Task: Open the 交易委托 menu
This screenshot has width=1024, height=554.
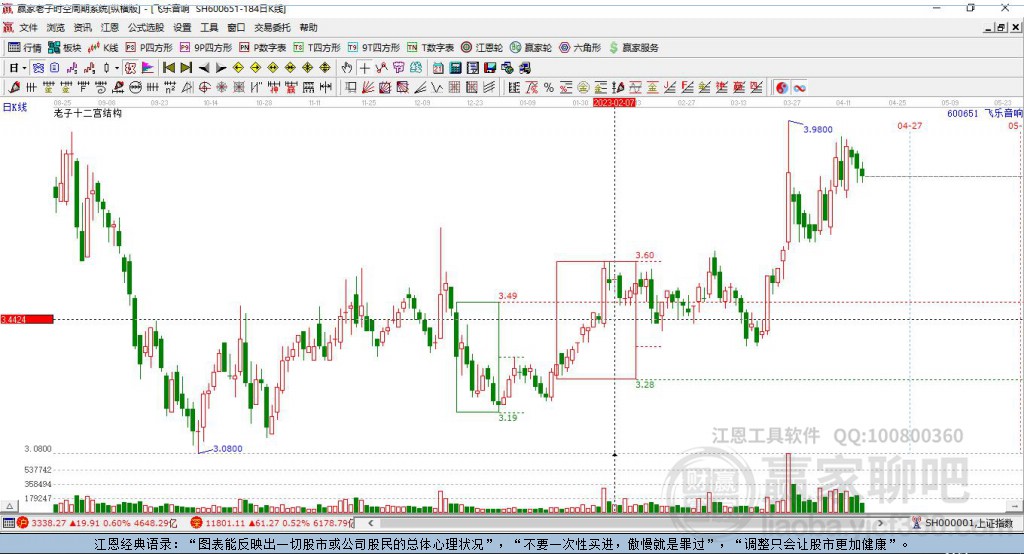Action: tap(272, 27)
